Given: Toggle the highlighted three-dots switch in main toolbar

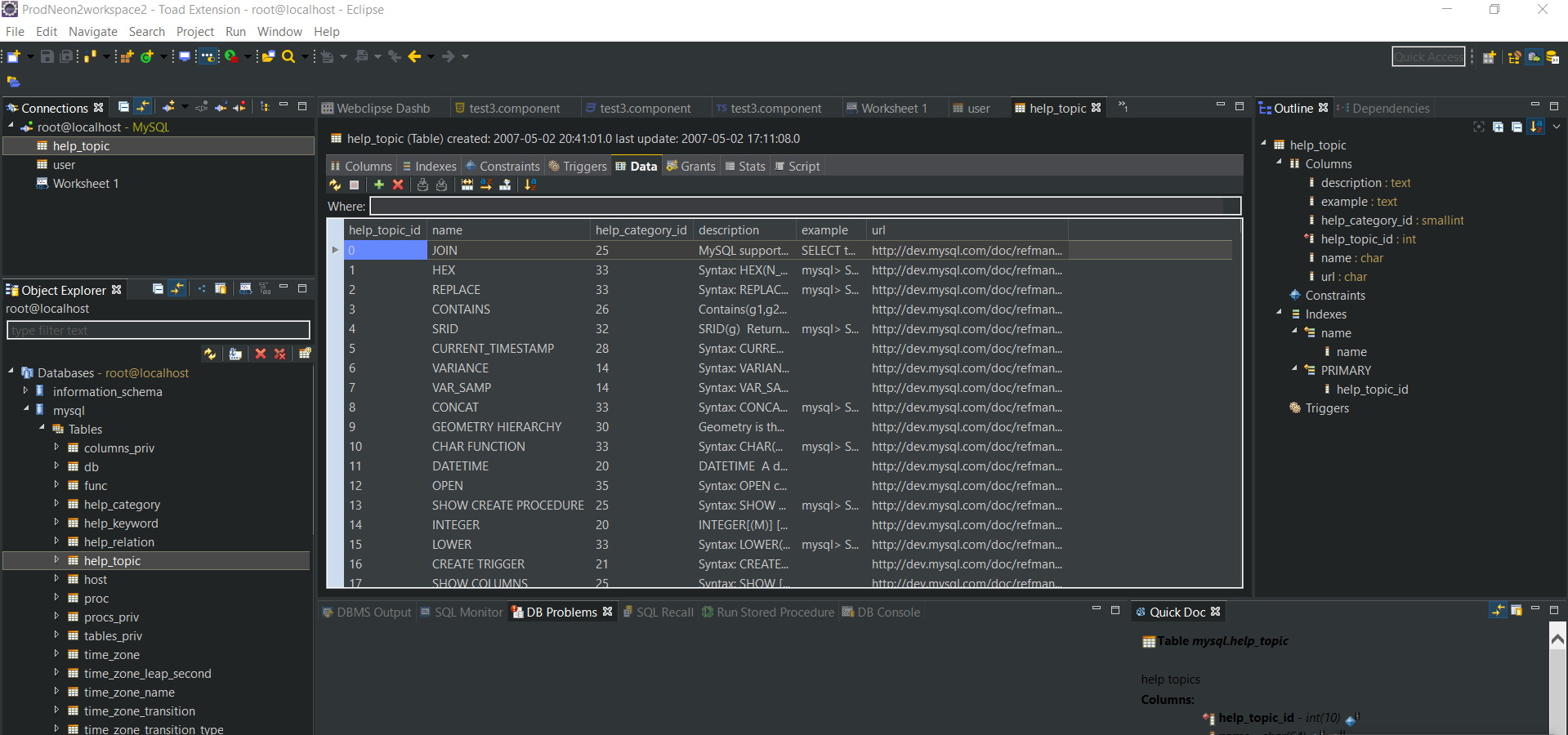Looking at the screenshot, I should click(209, 56).
